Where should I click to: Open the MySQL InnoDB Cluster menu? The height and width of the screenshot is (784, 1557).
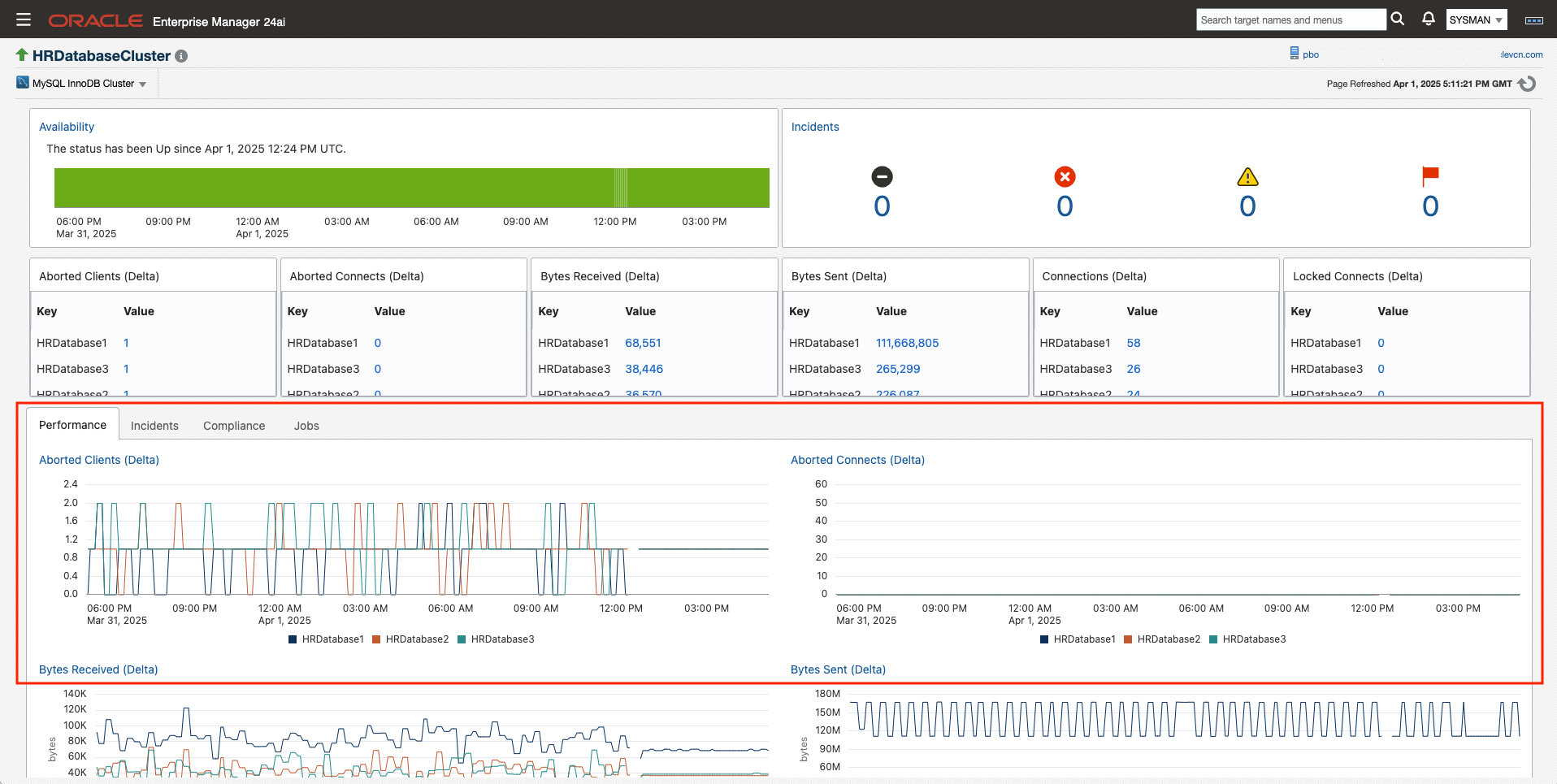click(89, 84)
